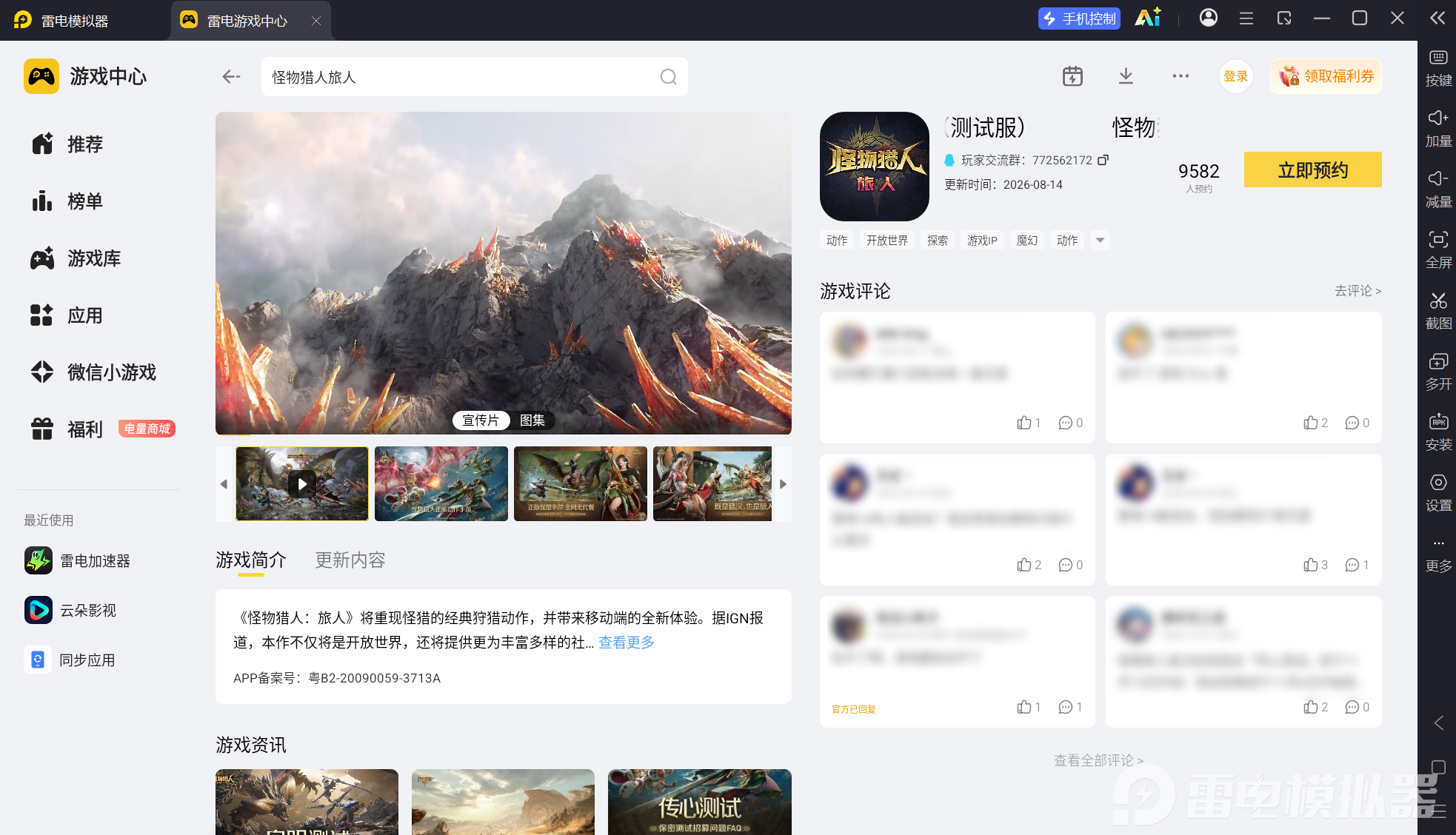1456x835 pixels.
Task: Open the 游戏库 game library
Action: (76, 258)
